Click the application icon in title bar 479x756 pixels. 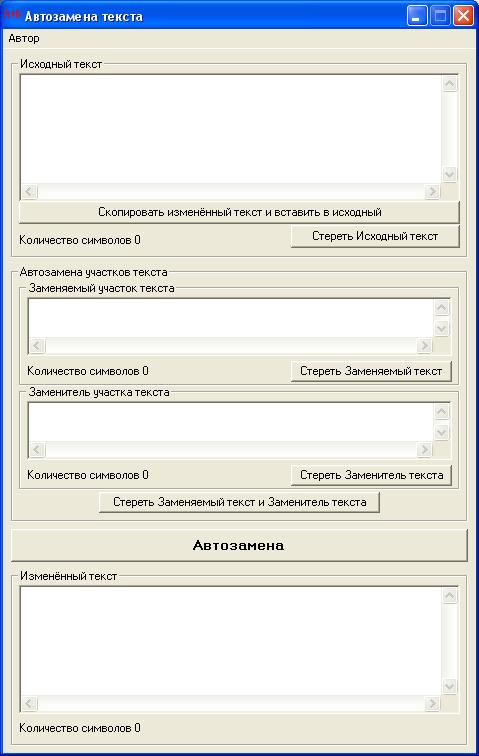tap(12, 15)
